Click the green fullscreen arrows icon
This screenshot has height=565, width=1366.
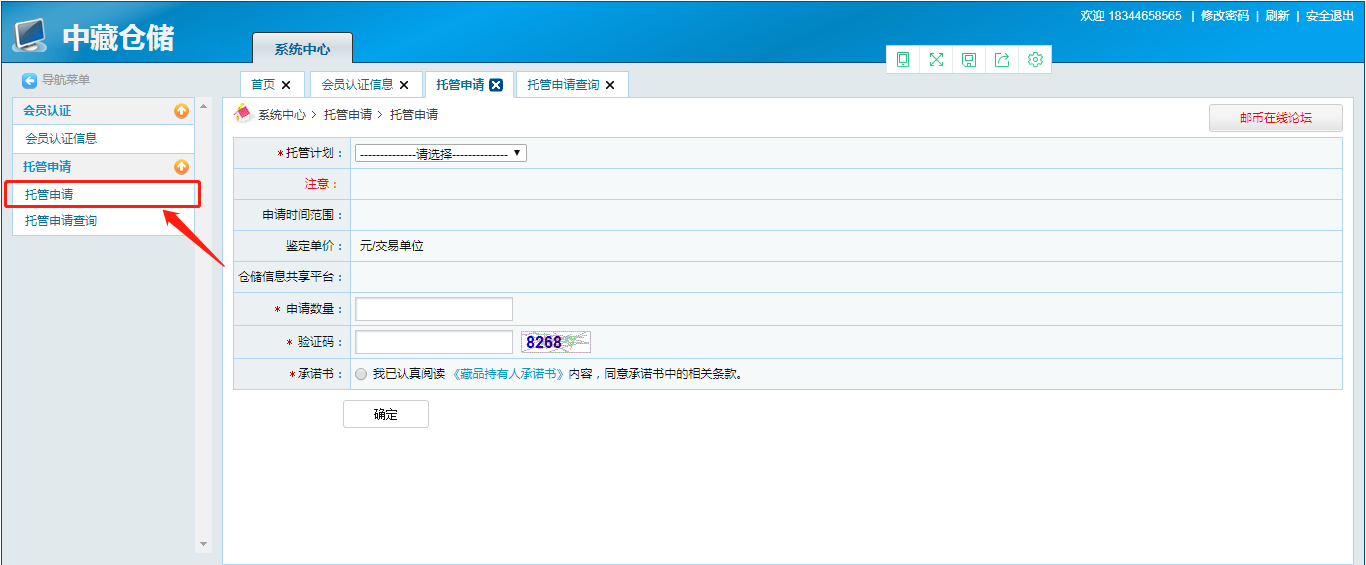(x=936, y=60)
